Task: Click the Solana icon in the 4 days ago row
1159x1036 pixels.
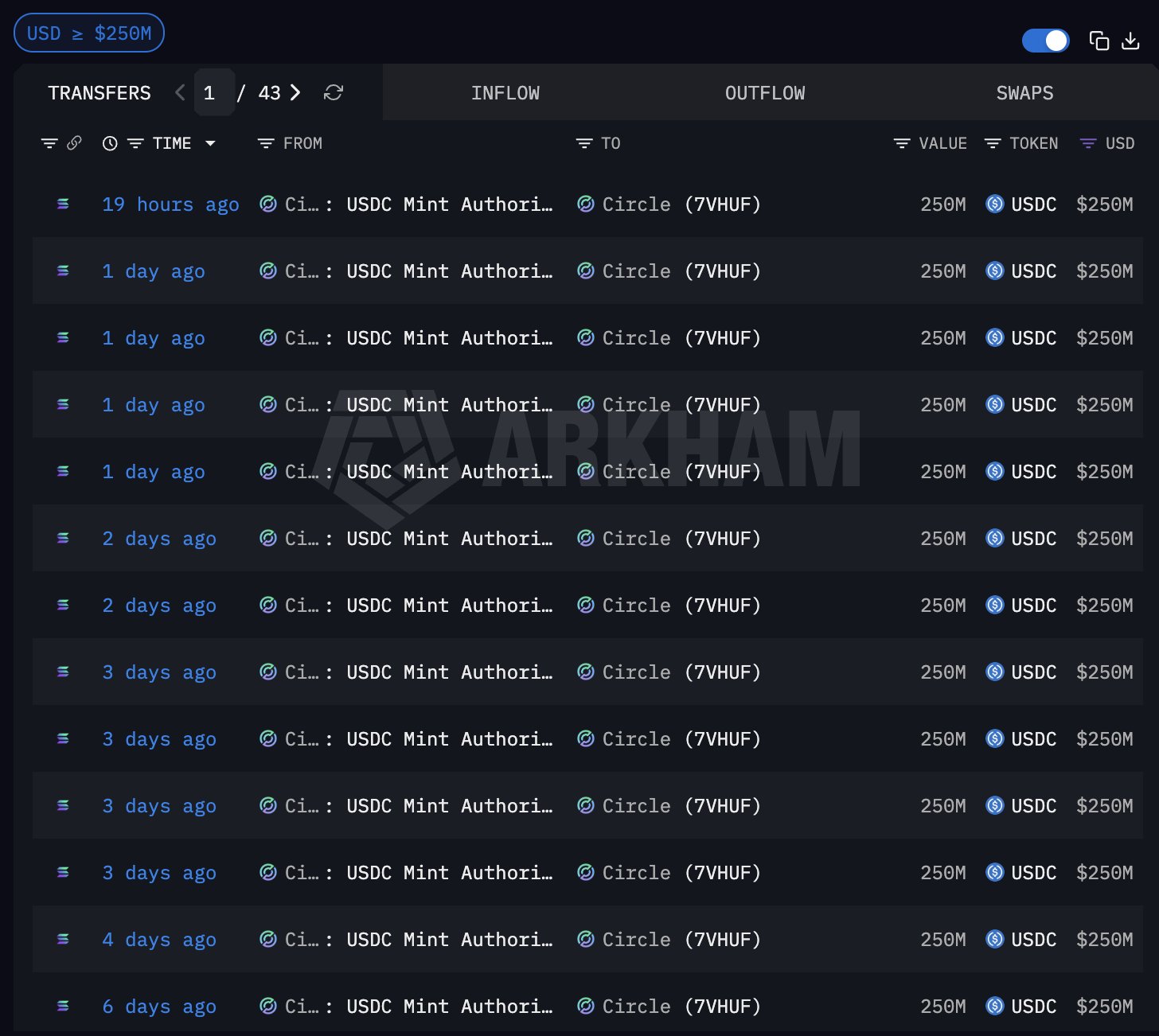Action: (63, 940)
